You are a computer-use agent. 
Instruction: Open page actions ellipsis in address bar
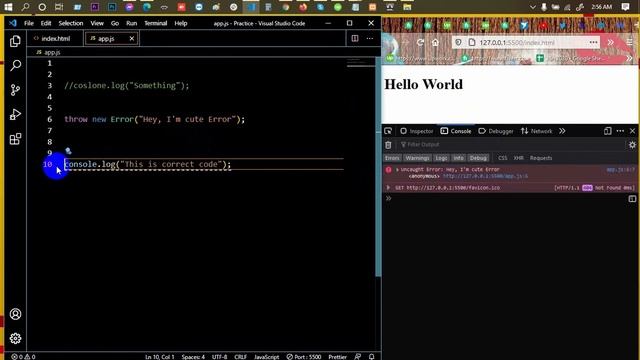593,42
